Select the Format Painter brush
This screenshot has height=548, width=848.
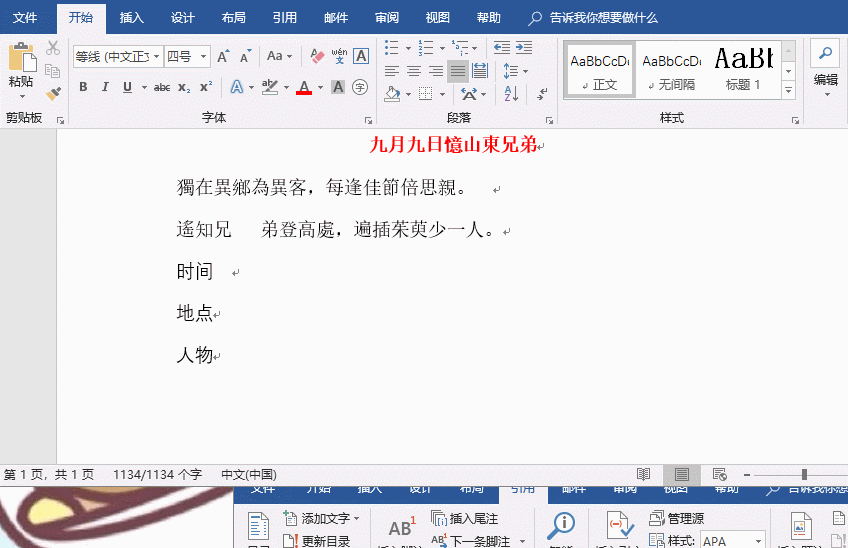click(x=52, y=93)
